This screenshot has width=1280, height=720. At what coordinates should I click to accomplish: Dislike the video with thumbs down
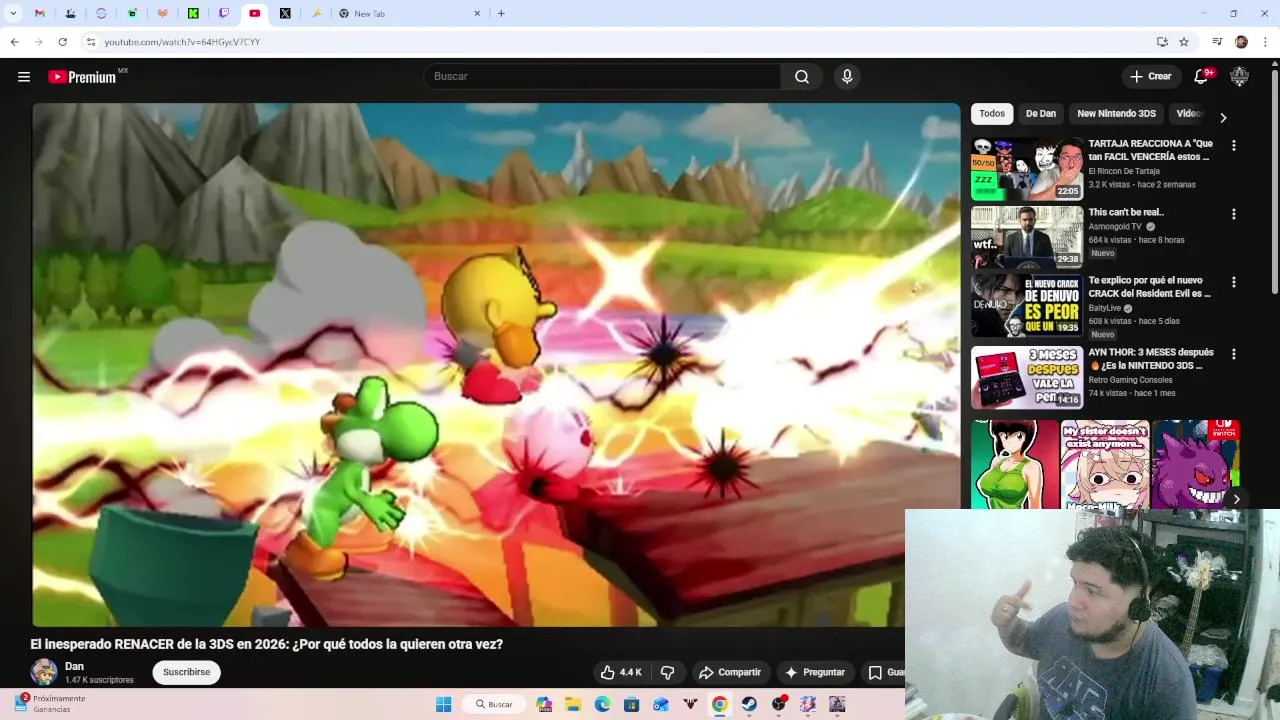668,672
